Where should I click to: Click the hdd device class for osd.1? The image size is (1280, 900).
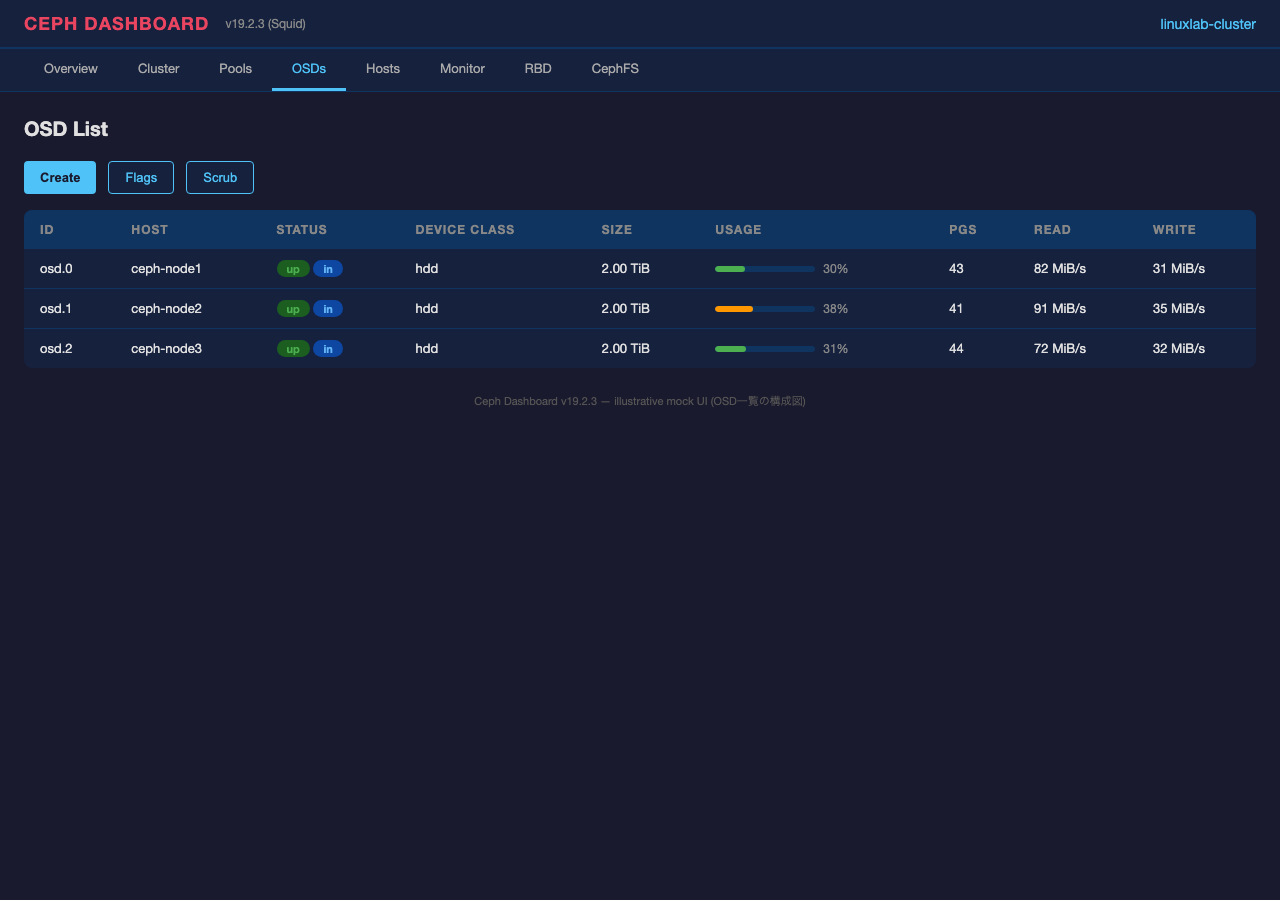(x=427, y=309)
